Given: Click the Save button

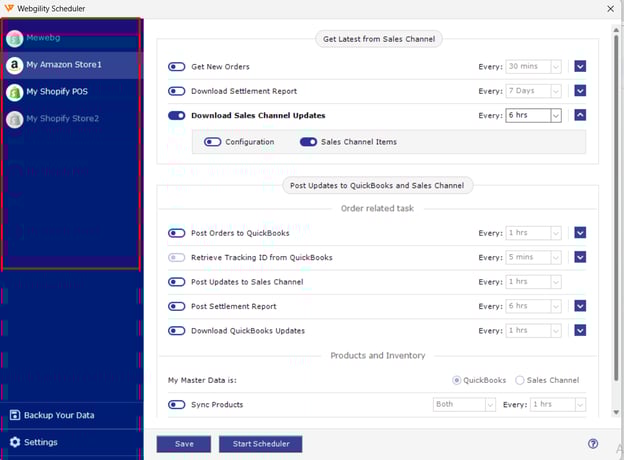Looking at the screenshot, I should pyautogui.click(x=183, y=444).
